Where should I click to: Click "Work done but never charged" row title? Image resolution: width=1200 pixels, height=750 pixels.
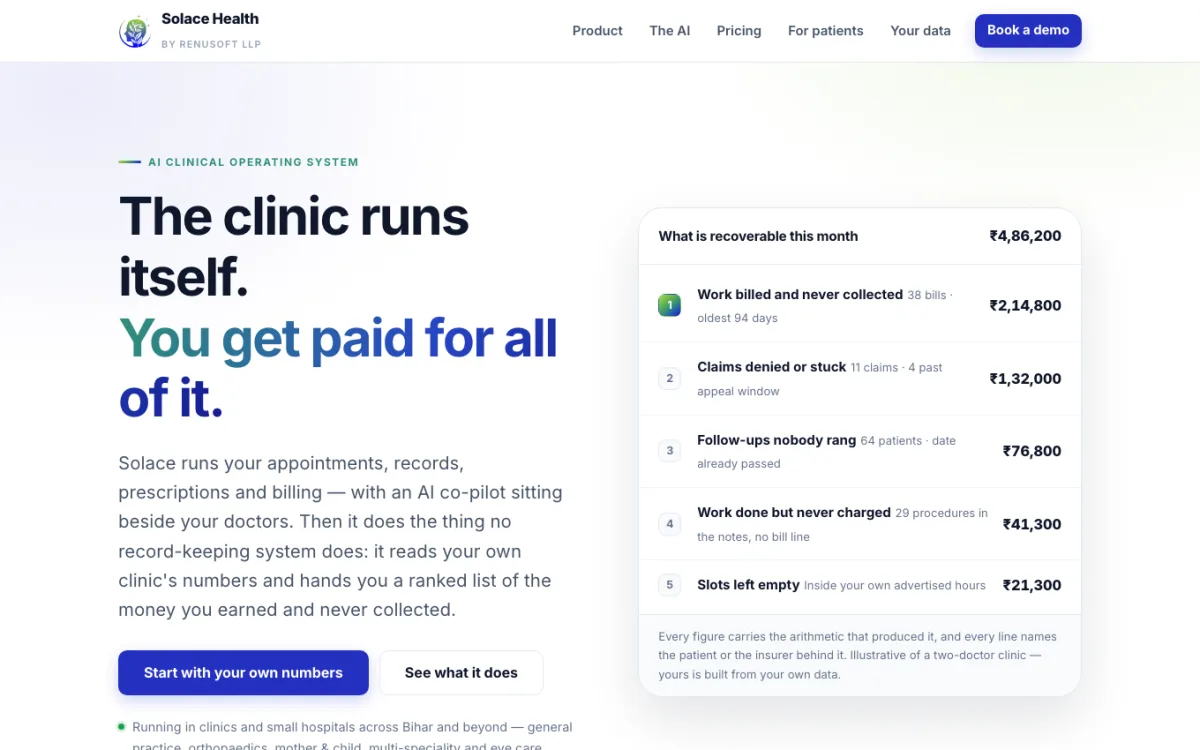coord(794,512)
